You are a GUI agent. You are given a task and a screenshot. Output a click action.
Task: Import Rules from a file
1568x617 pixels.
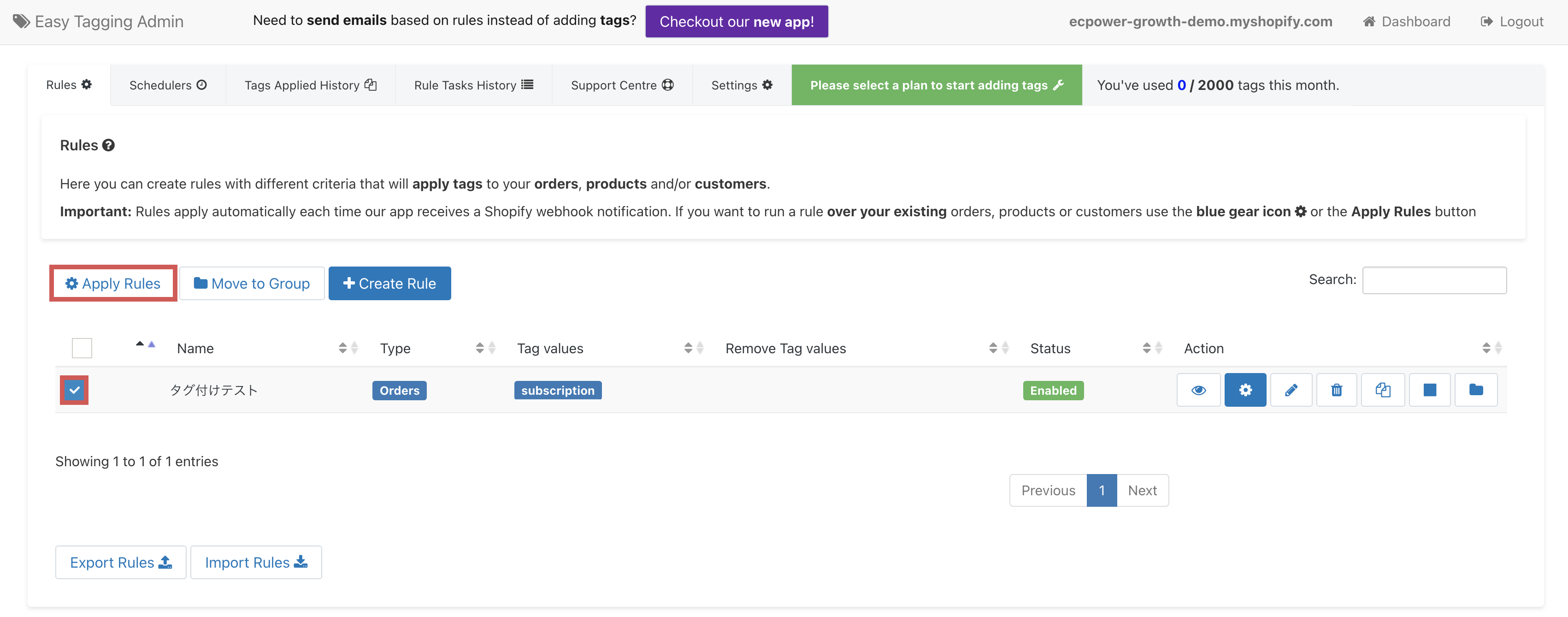(x=256, y=562)
